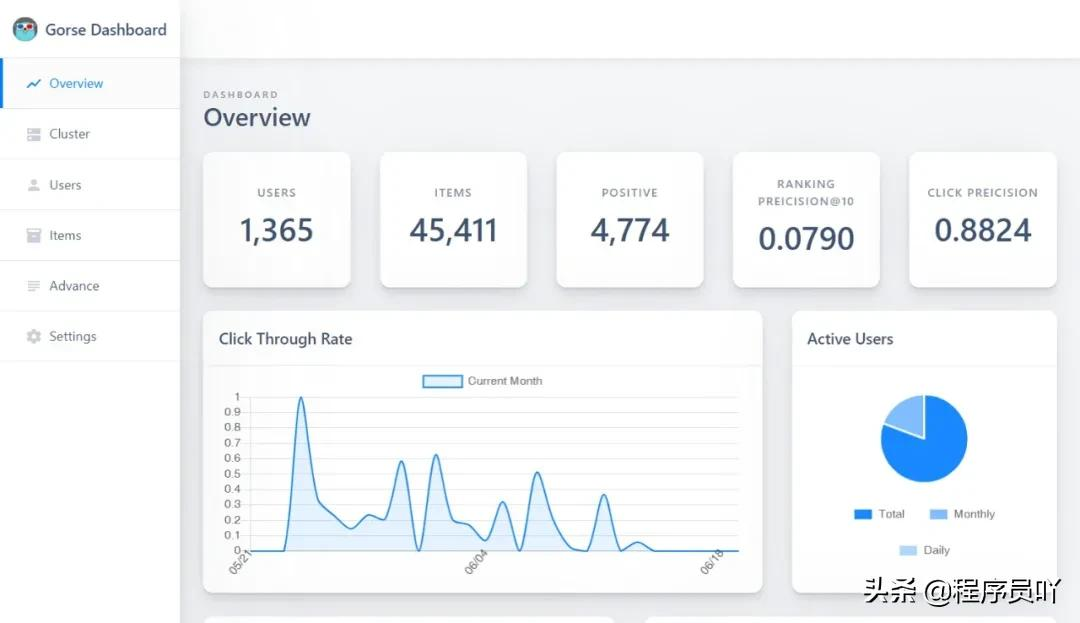Screen dimensions: 1080x623
Task: Select the USERS 1,365 stat card
Action: 277,220
